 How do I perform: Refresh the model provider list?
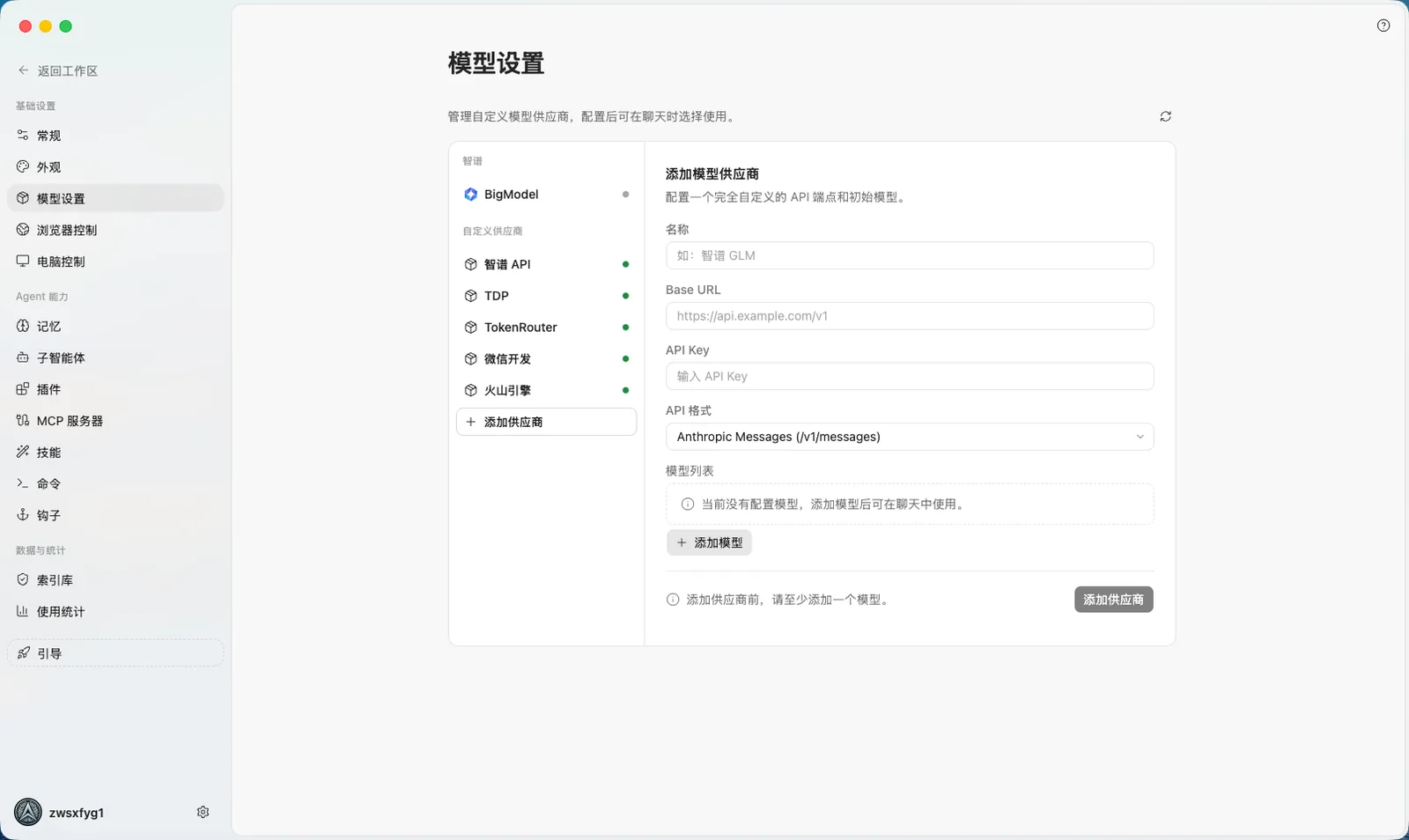pyautogui.click(x=1165, y=116)
